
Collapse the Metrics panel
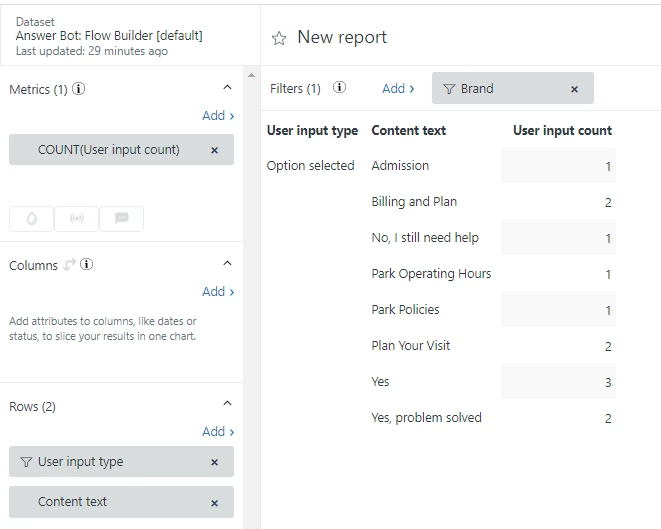227,89
